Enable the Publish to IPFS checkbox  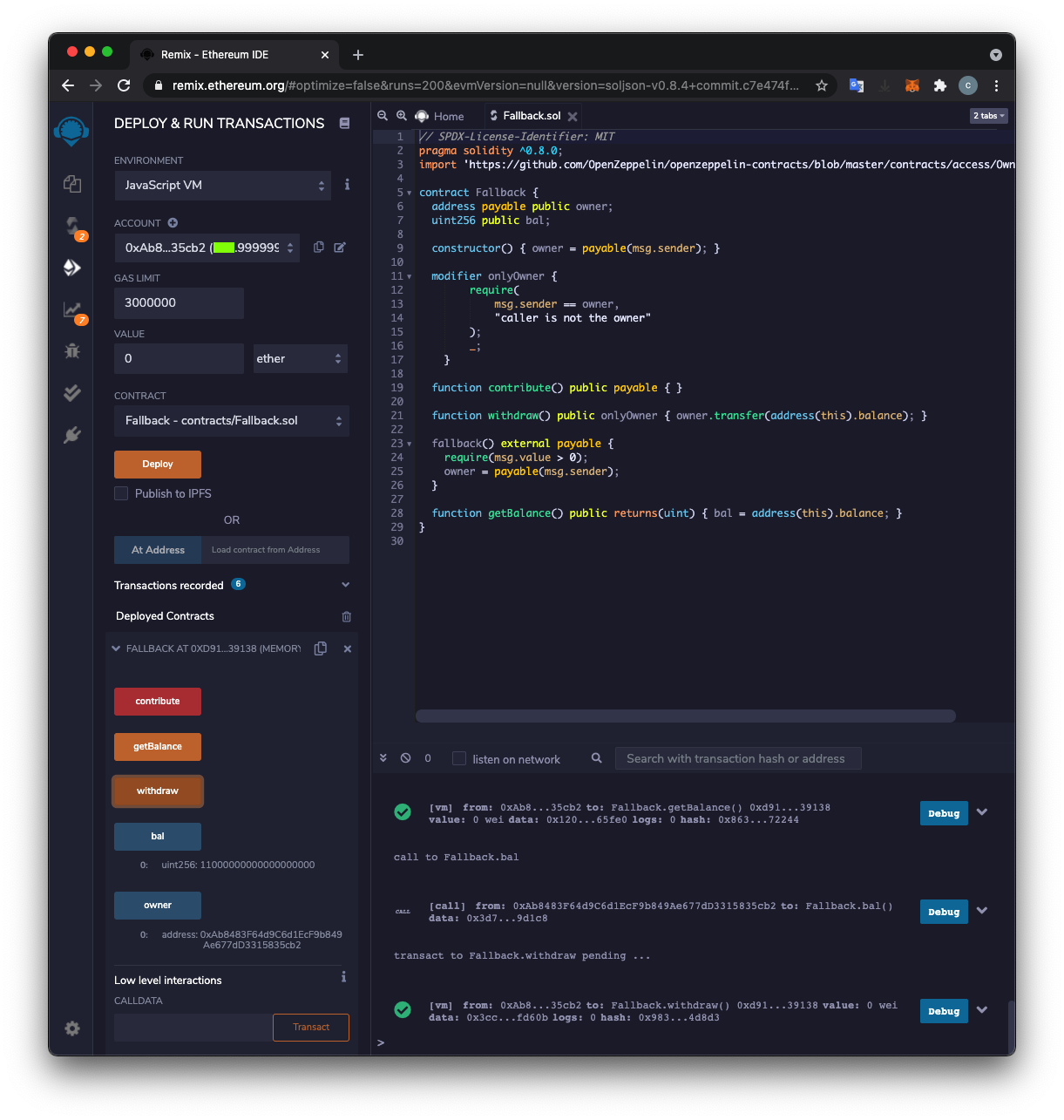[x=121, y=493]
